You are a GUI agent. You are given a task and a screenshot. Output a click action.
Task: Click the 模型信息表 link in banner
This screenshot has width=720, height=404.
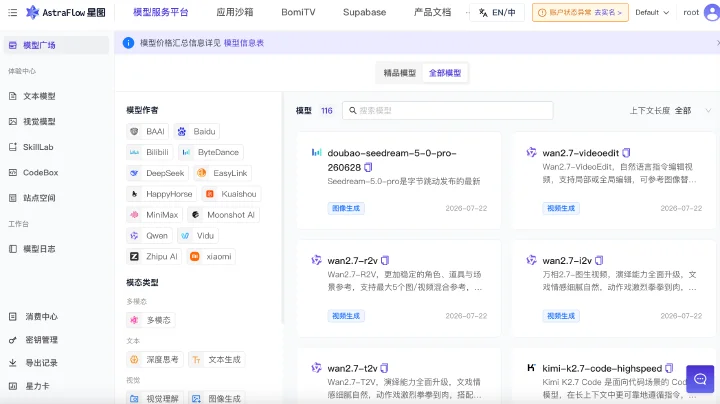click(x=244, y=43)
